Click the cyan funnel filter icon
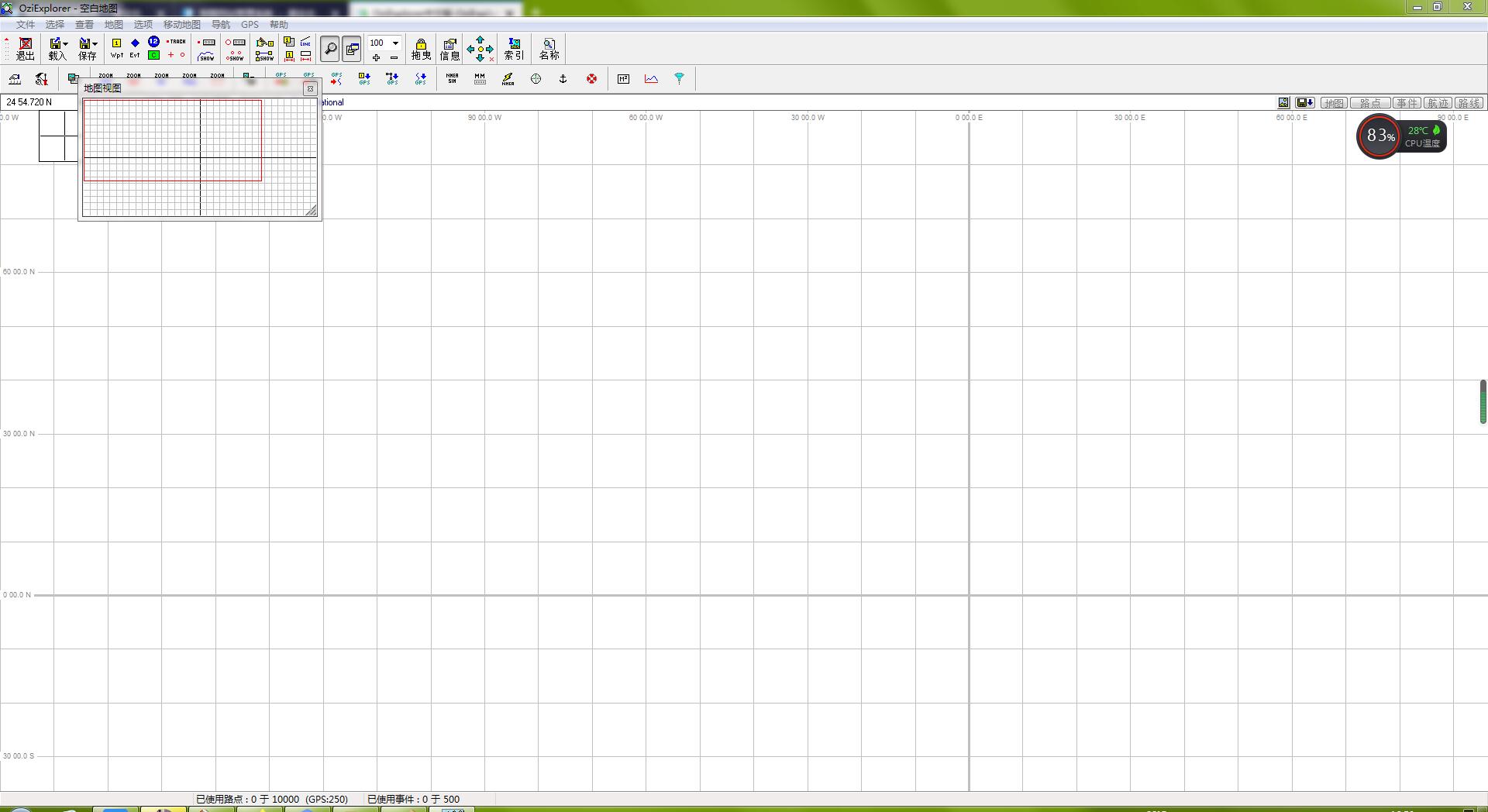The image size is (1488, 812). tap(679, 78)
